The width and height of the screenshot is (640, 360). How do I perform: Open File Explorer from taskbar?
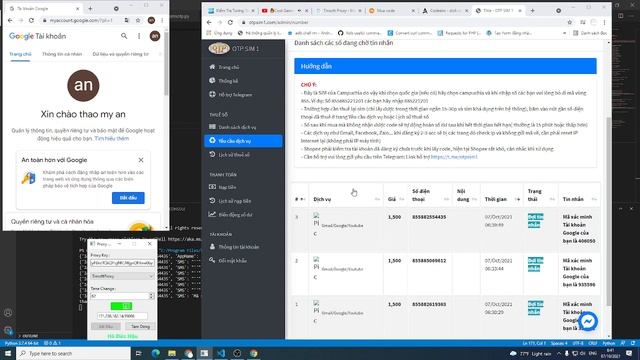[172, 353]
